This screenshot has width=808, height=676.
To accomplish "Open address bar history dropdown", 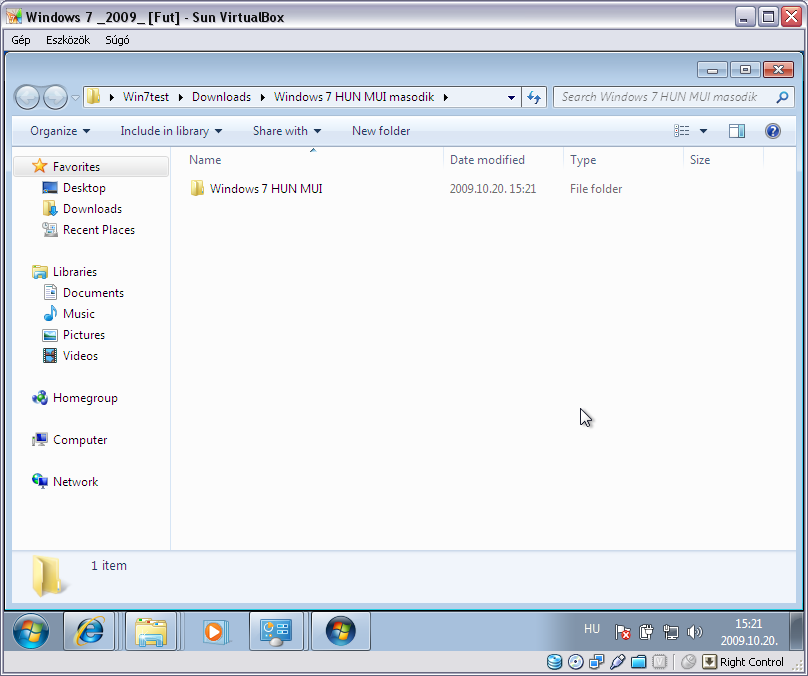I will click(511, 97).
